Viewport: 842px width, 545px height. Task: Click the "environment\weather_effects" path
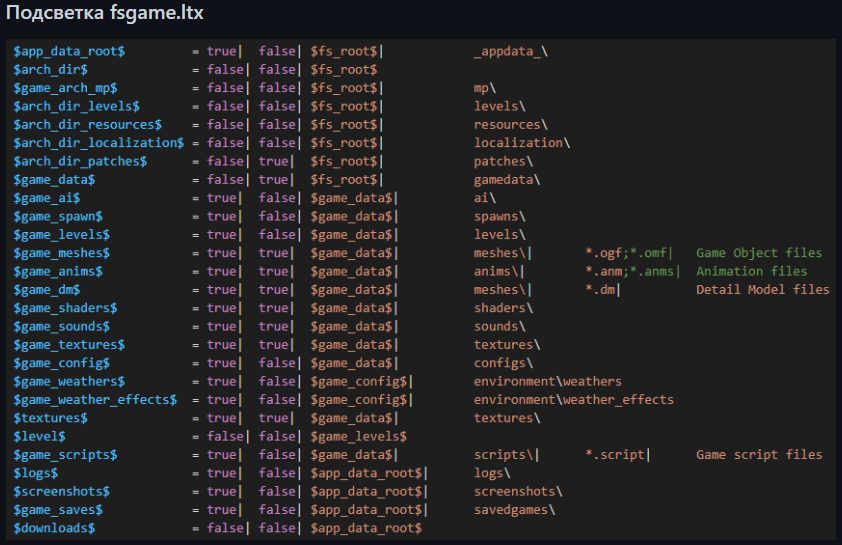point(573,400)
